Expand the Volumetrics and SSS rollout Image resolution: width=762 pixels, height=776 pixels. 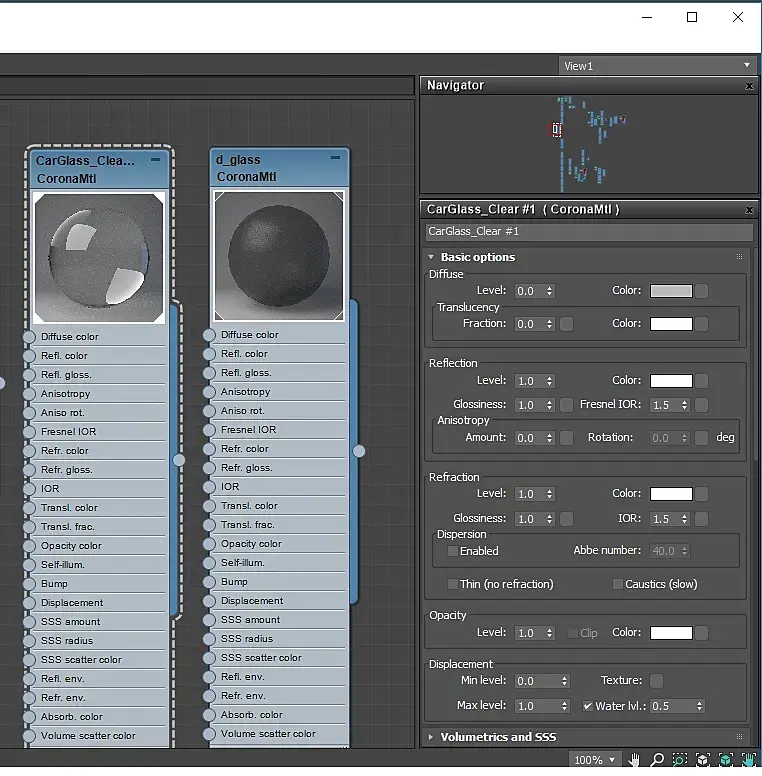pyautogui.click(x=497, y=737)
